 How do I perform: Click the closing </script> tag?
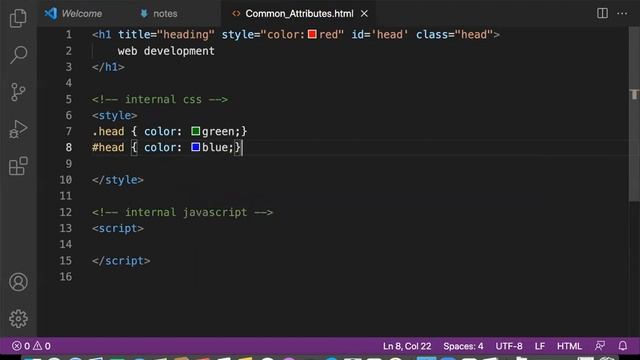click(x=121, y=261)
